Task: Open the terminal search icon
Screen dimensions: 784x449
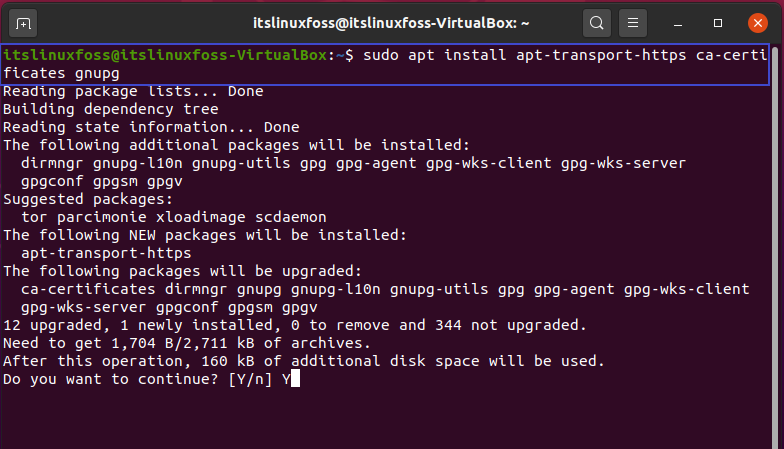Action: (596, 23)
